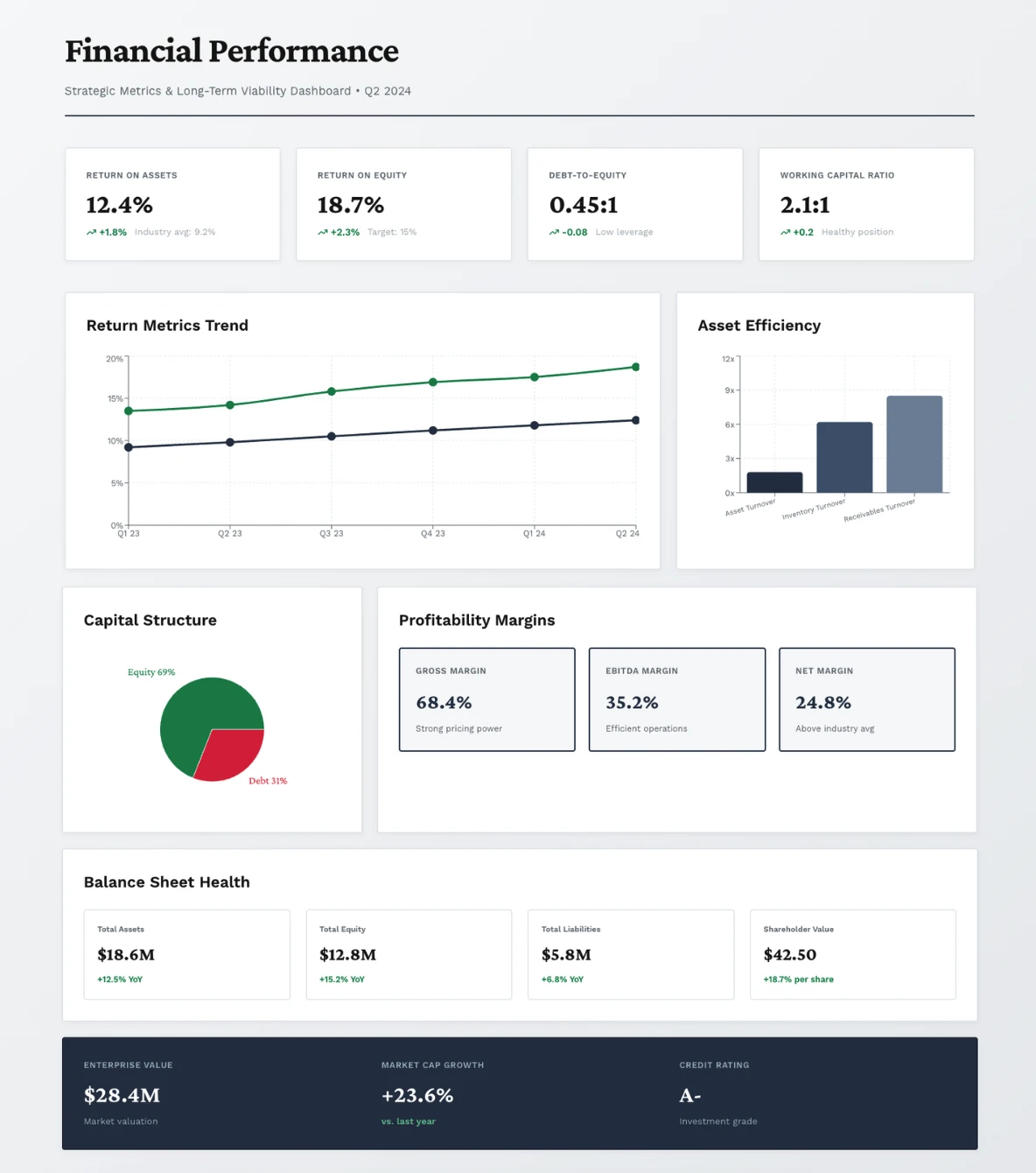
Task: Click the upward trend arrow beside Return on Assets
Action: [90, 232]
